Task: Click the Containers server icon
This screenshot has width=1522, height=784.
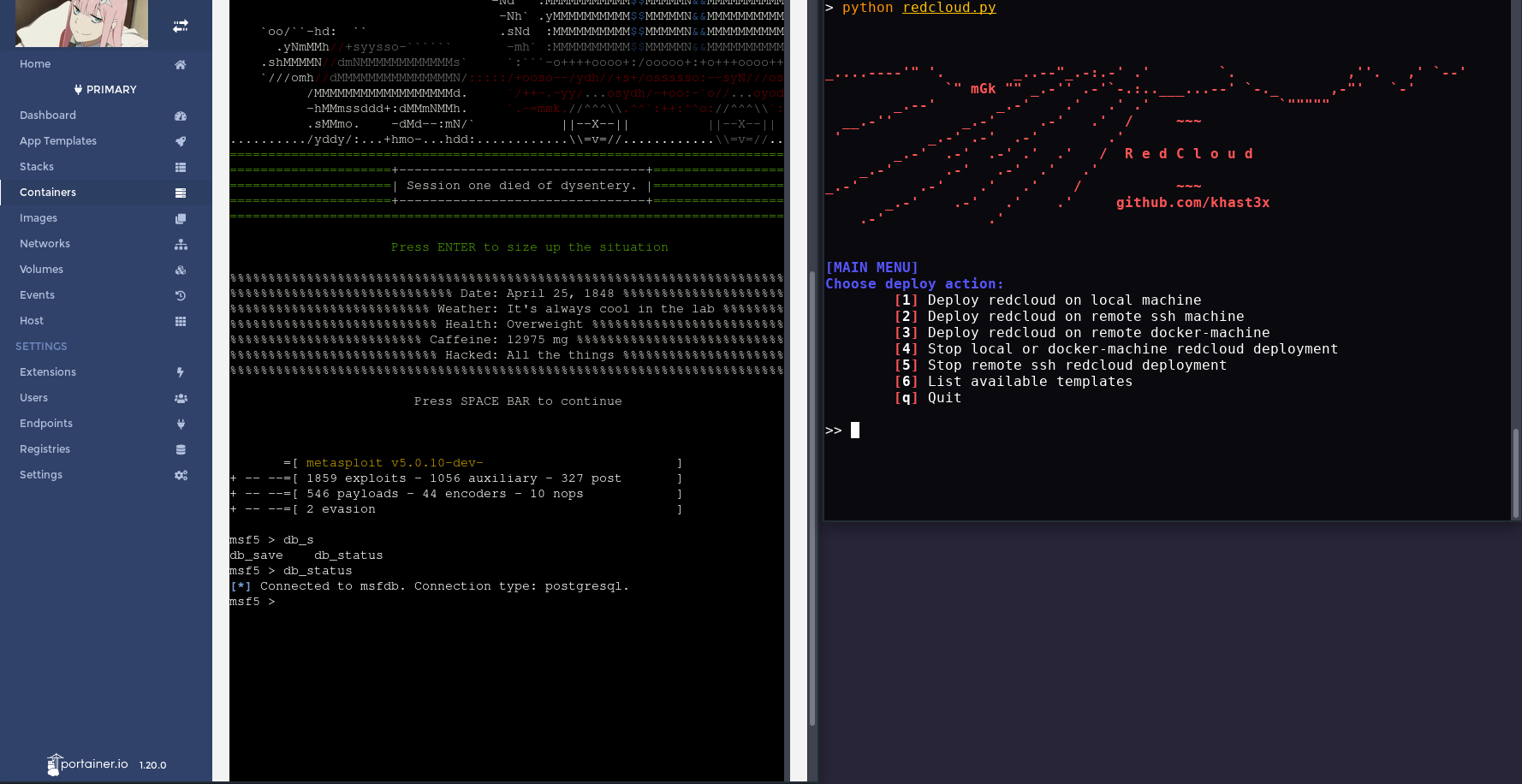Action: 181,193
